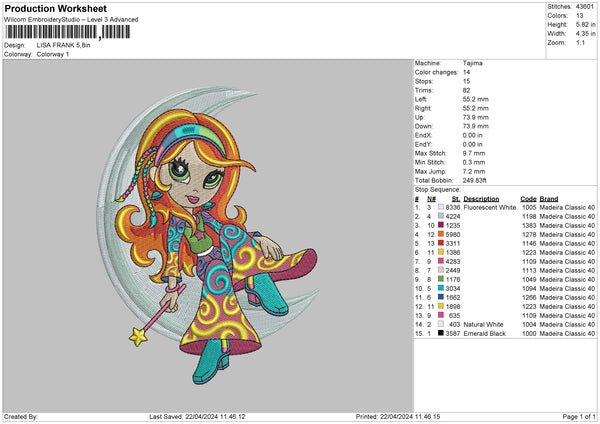Screen dimensions: 600x424
Task: Click the Stop Sequence label
Action: point(437,190)
